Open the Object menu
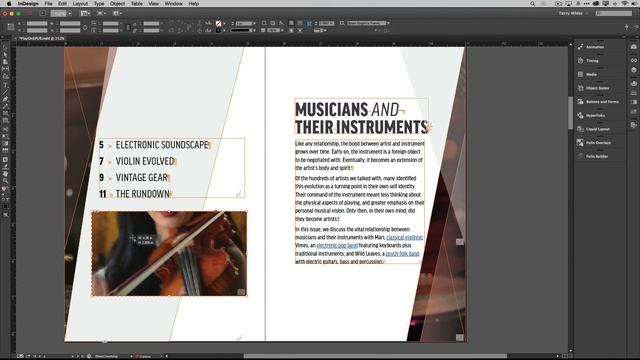640x360 pixels. coord(117,4)
